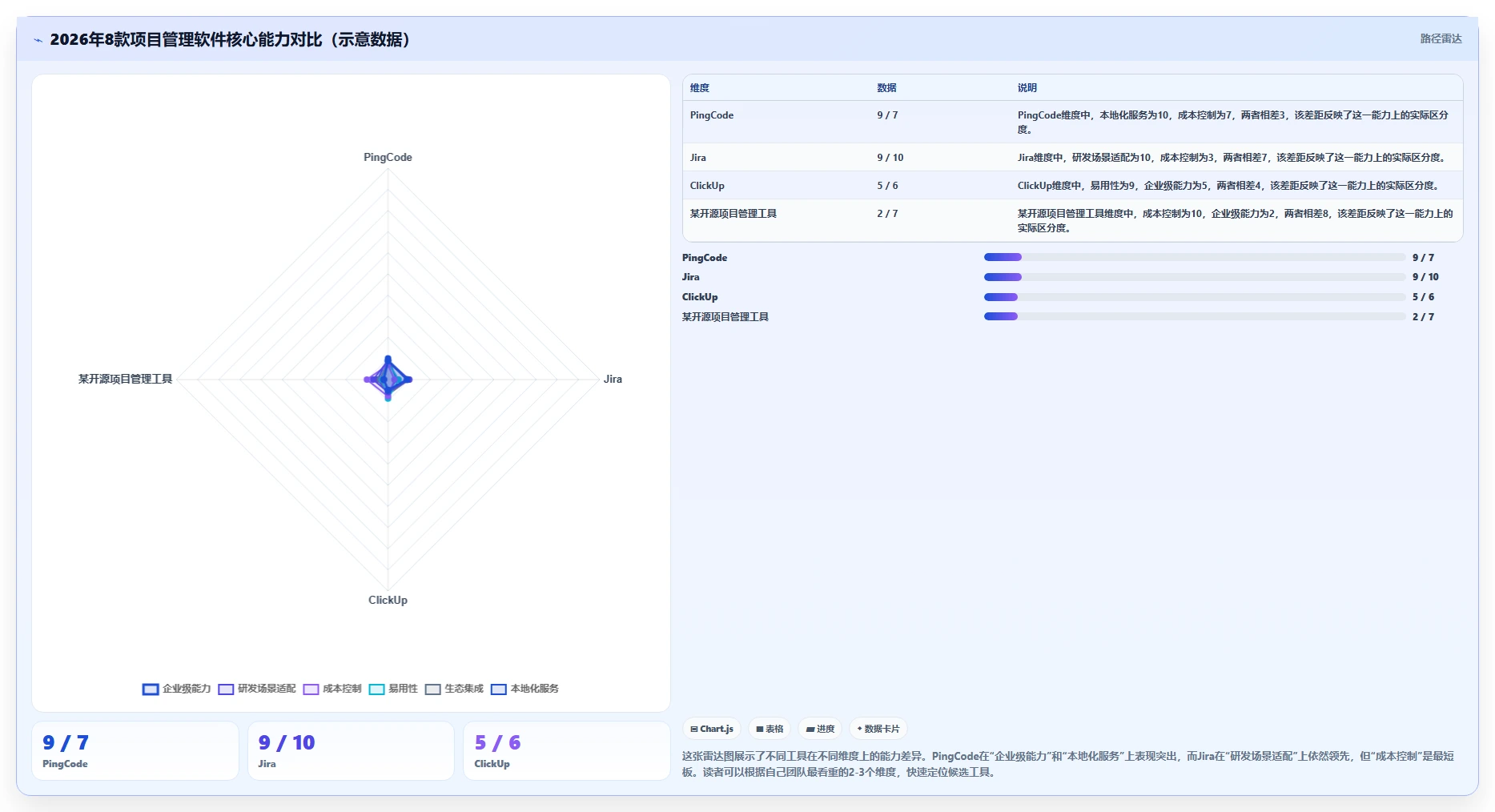Toggle the 企业级能力 legend series
1495x812 pixels.
click(x=176, y=689)
